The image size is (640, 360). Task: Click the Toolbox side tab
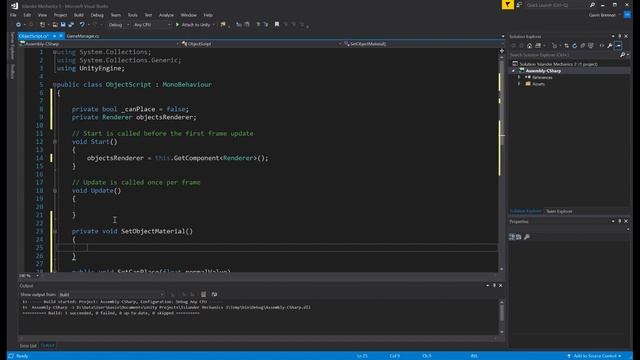pos(12,71)
